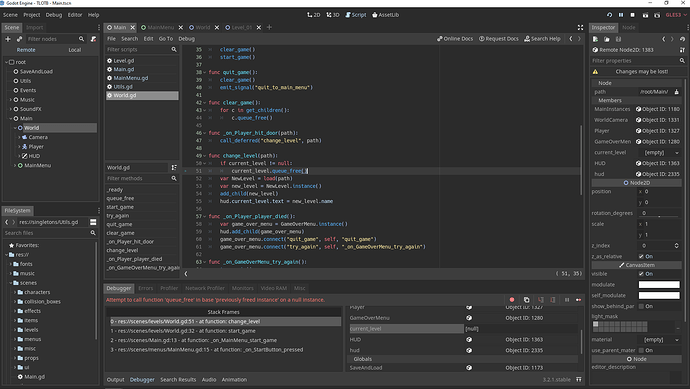Toggle split view in FileSystem panel

coord(93,222)
